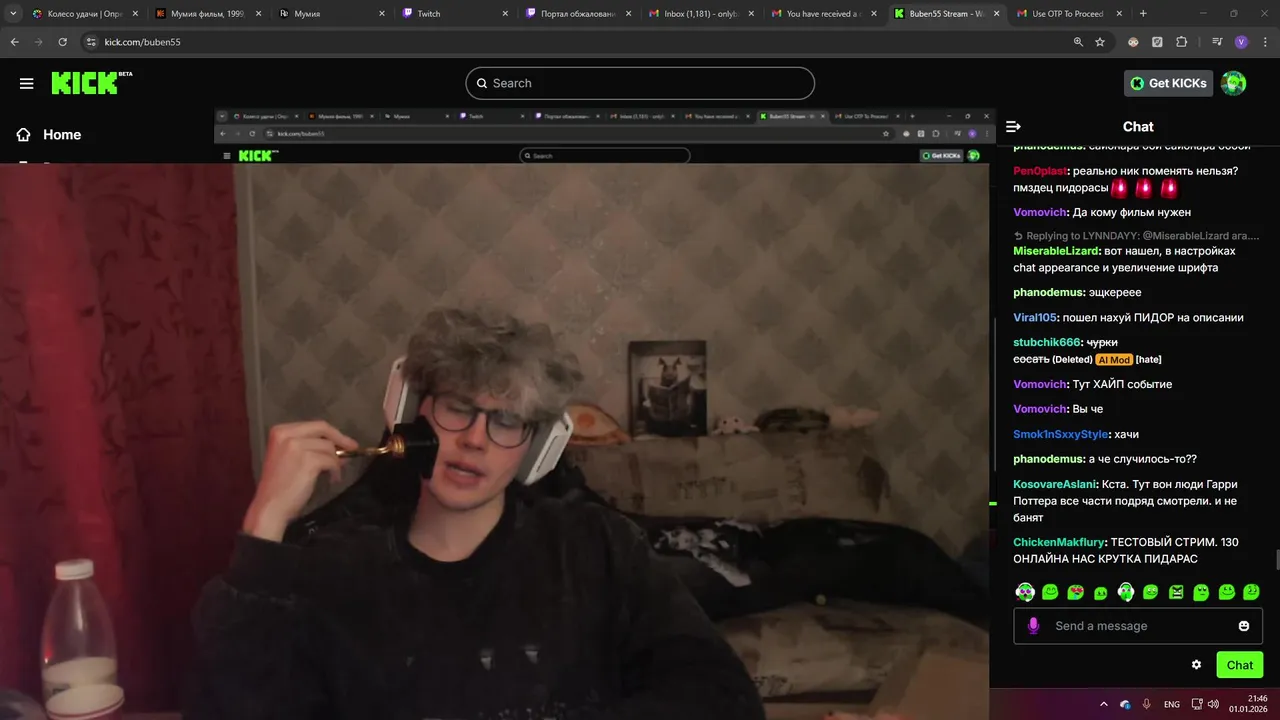Open MiserableLizard's user card in chat

[1056, 251]
